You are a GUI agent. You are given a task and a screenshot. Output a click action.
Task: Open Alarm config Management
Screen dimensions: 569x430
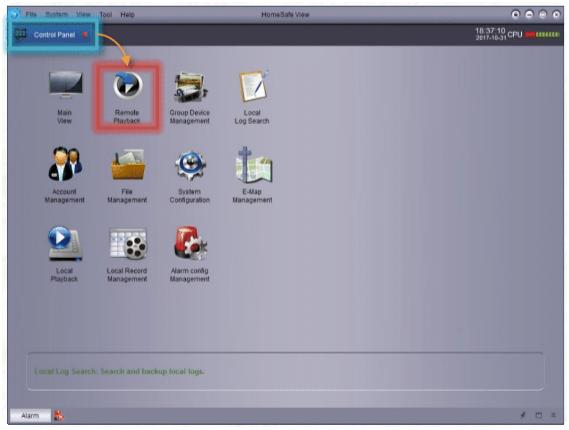(x=190, y=243)
